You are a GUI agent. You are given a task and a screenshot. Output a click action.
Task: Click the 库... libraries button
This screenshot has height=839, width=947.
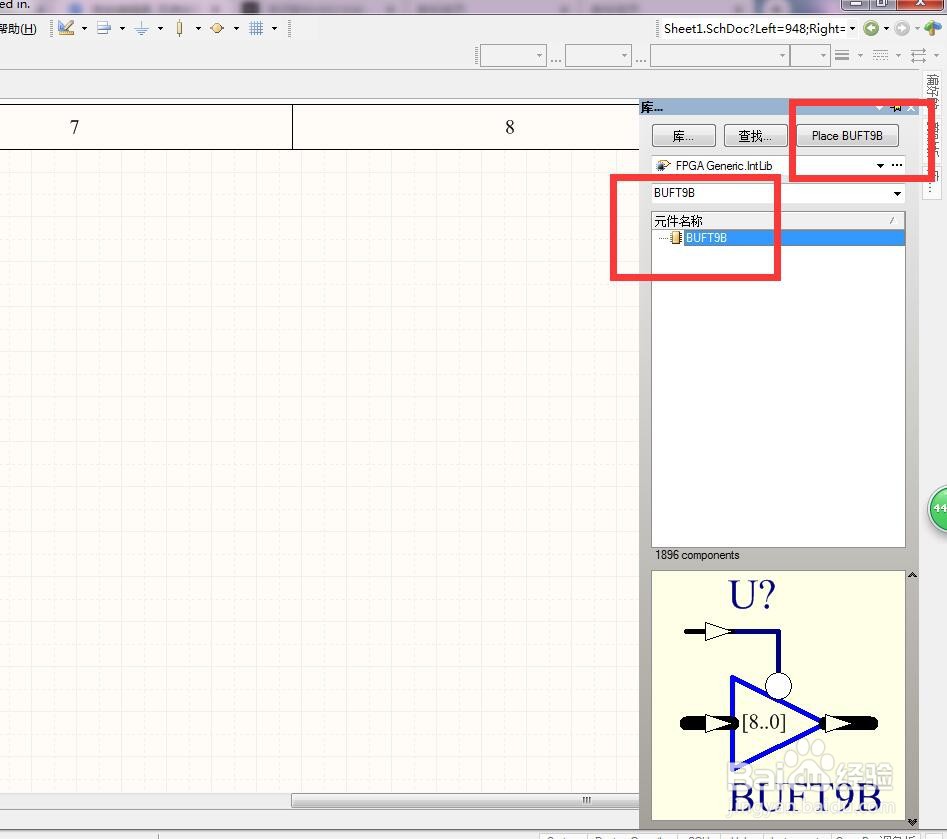684,135
